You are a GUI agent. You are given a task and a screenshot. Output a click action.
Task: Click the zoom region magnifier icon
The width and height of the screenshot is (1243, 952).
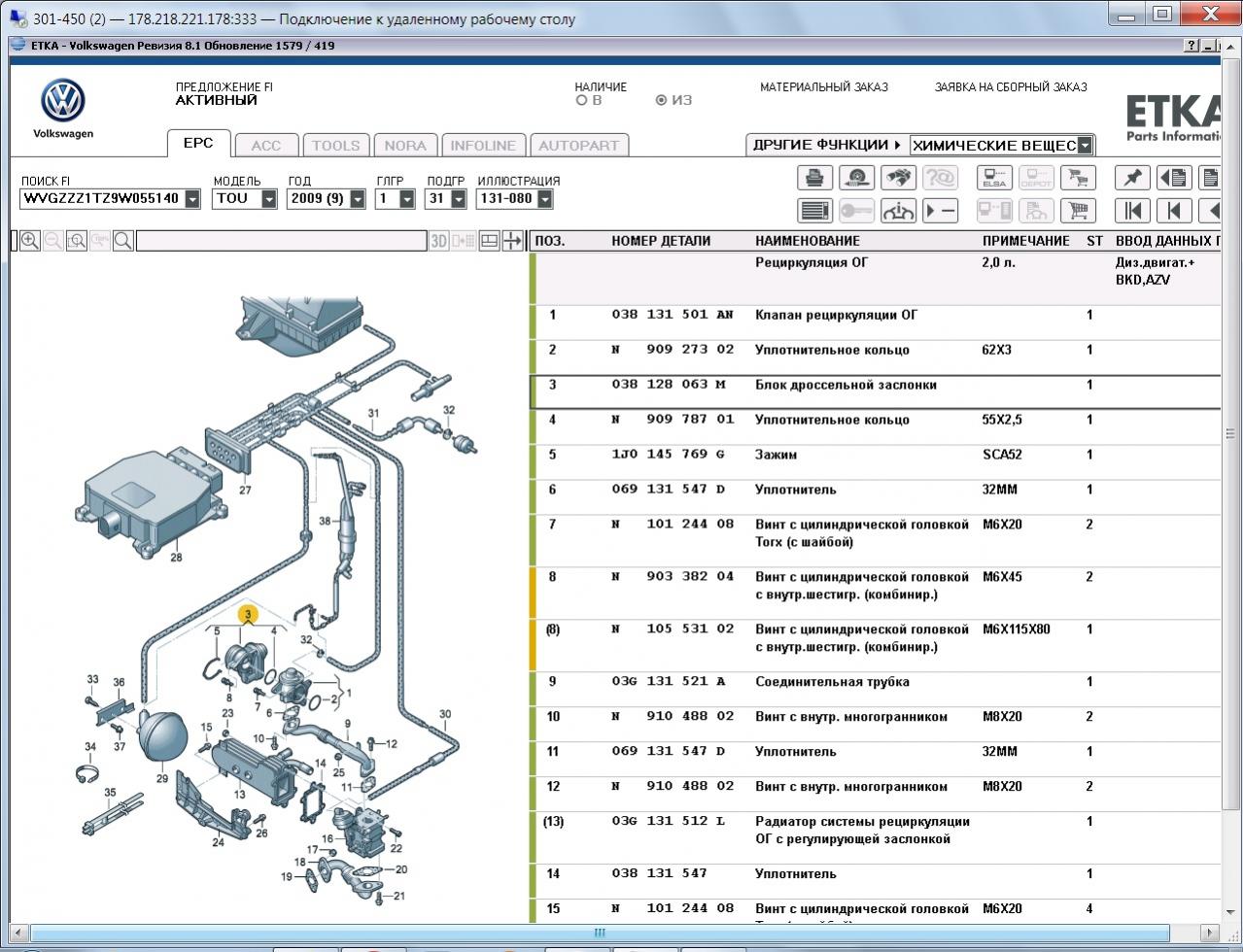click(x=77, y=241)
